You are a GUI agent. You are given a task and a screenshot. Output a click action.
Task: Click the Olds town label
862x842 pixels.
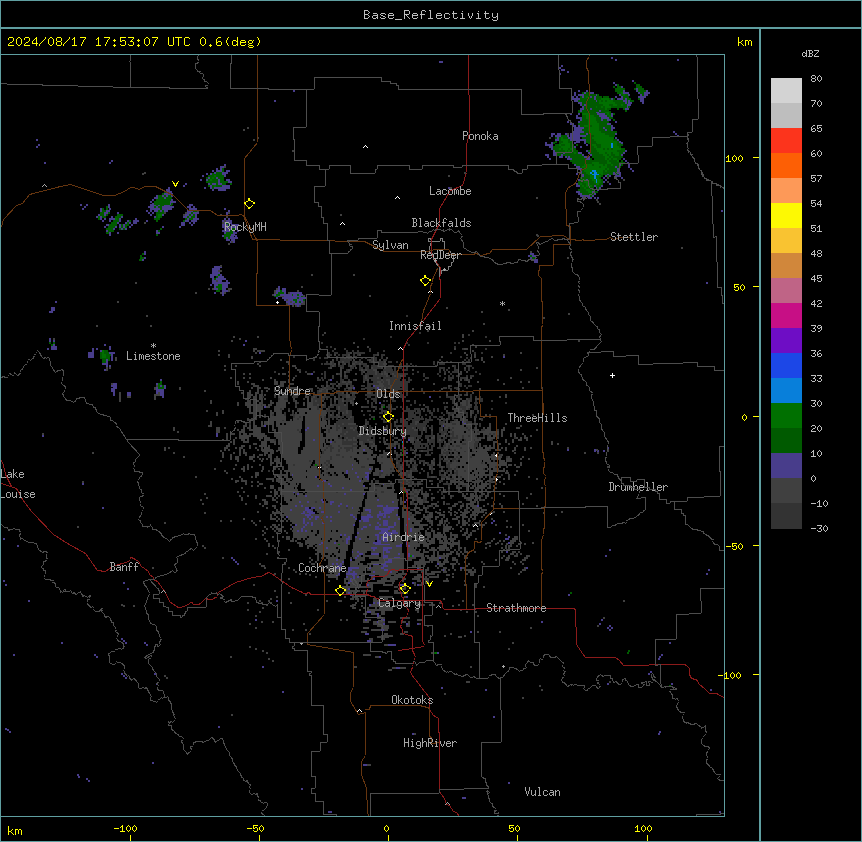(x=388, y=394)
